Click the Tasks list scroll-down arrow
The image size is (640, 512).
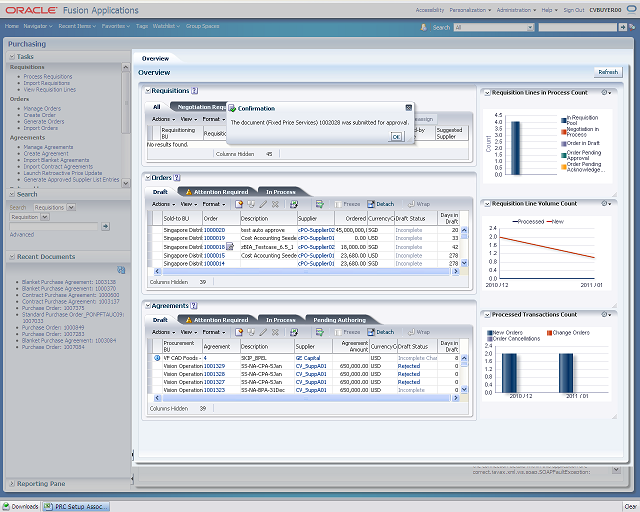click(x=126, y=183)
